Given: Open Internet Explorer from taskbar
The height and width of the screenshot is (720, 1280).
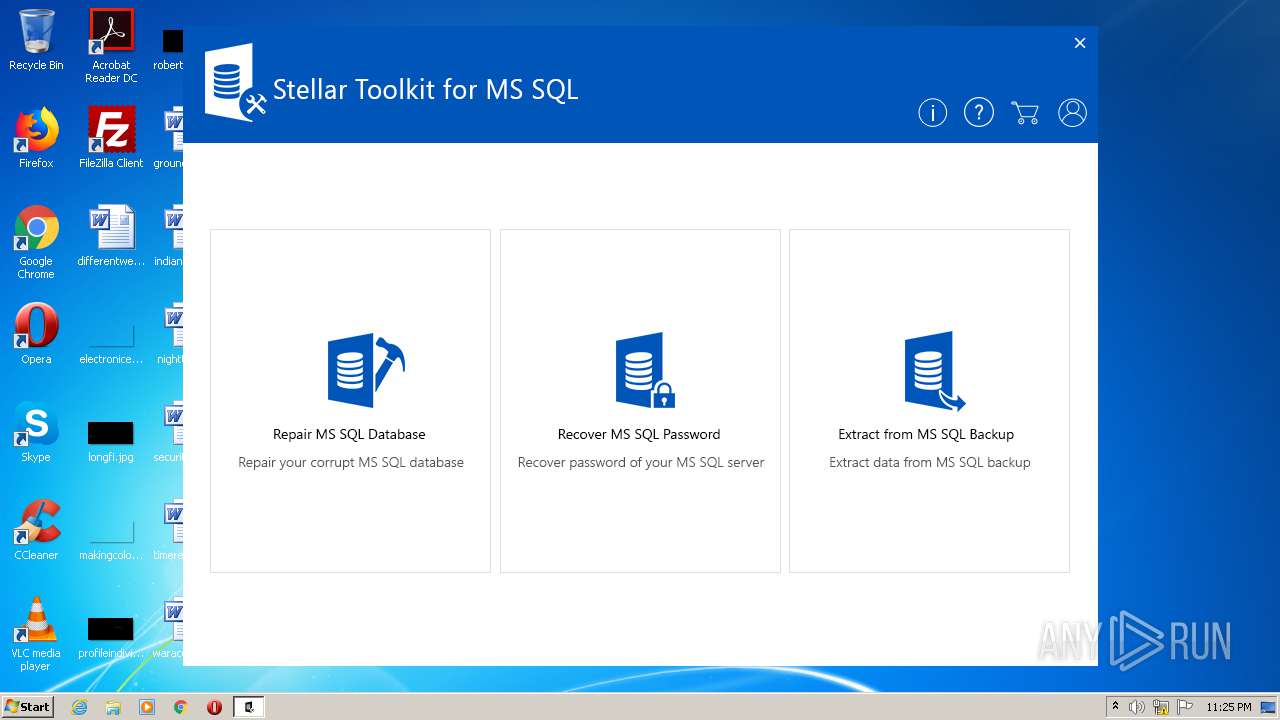Looking at the screenshot, I should [x=79, y=707].
